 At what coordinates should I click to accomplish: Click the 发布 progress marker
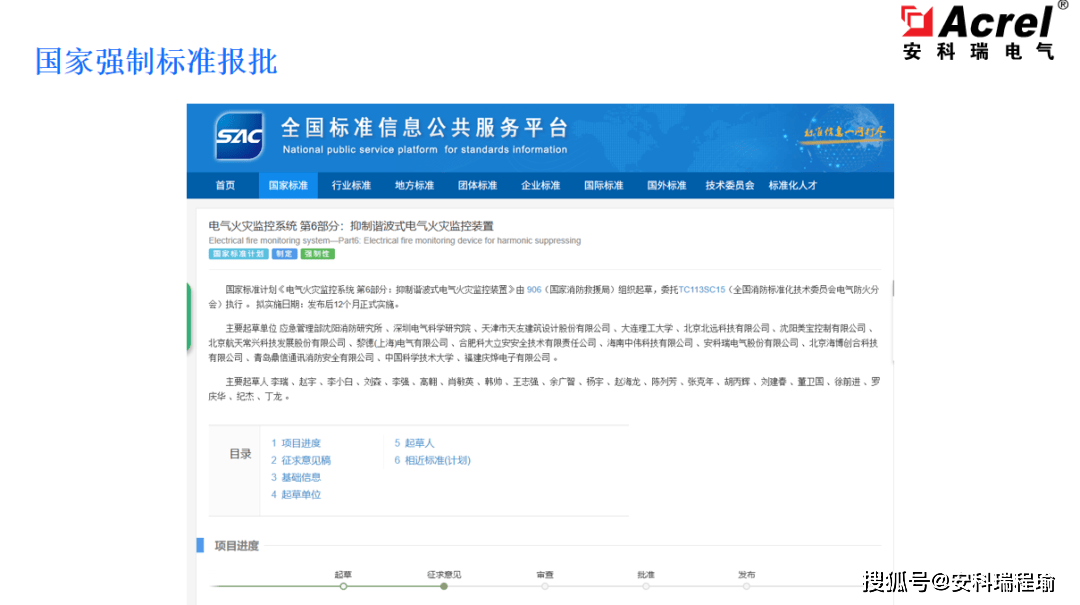coord(747,586)
